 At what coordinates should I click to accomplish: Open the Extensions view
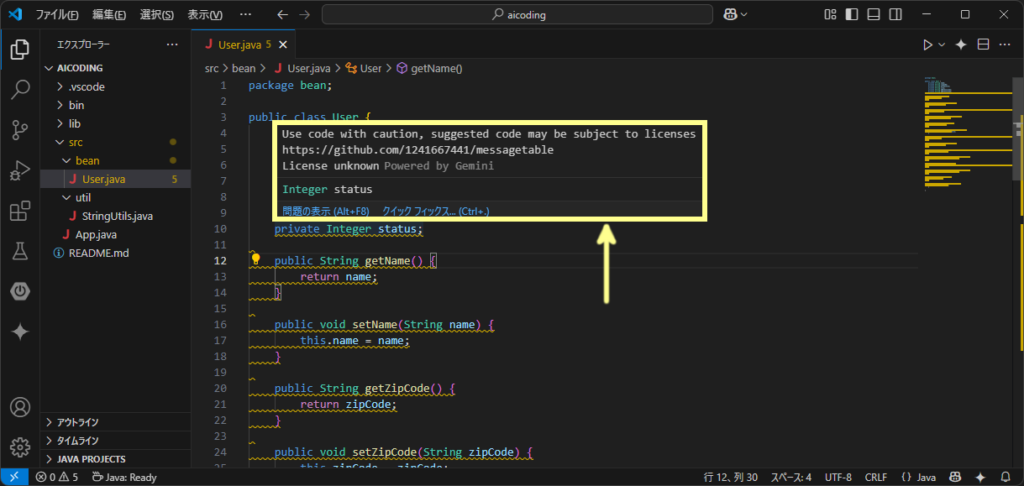(x=20, y=211)
